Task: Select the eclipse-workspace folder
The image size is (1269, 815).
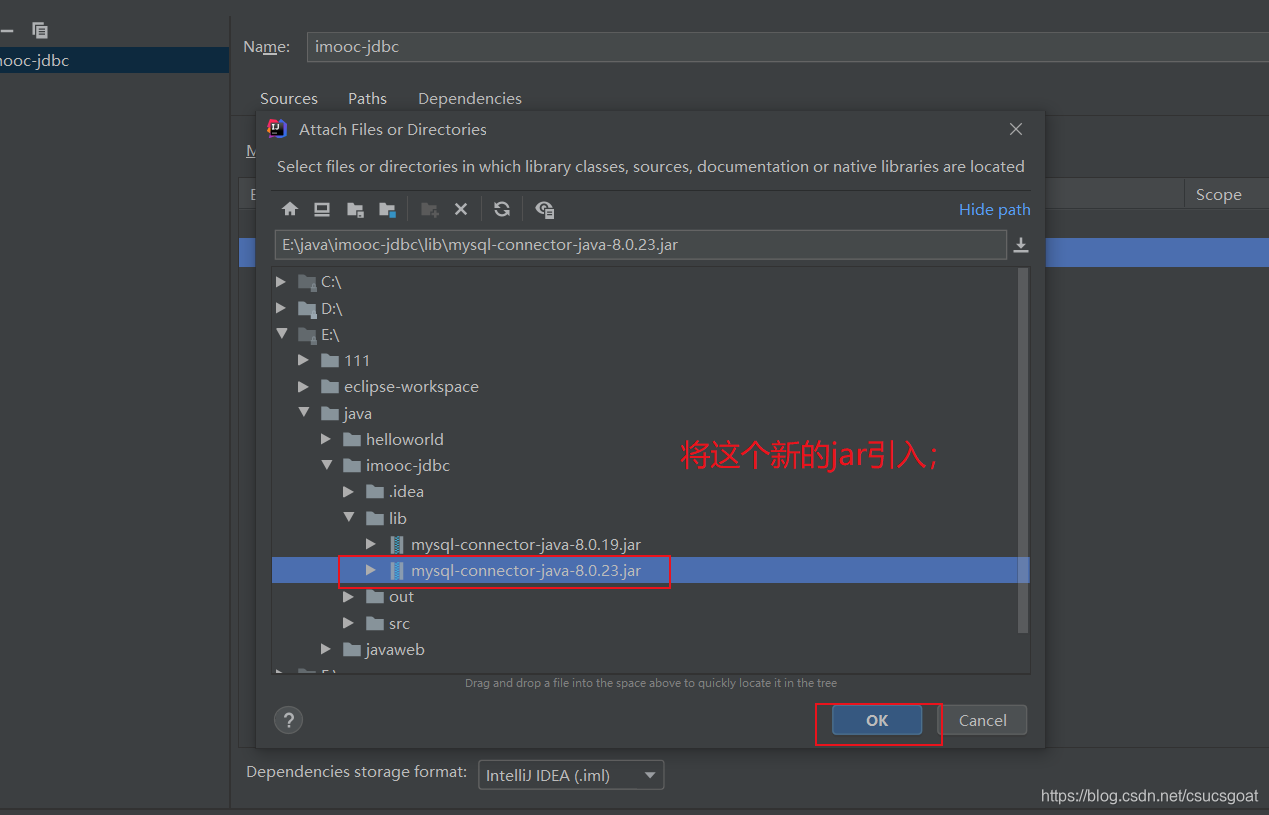Action: pyautogui.click(x=411, y=386)
